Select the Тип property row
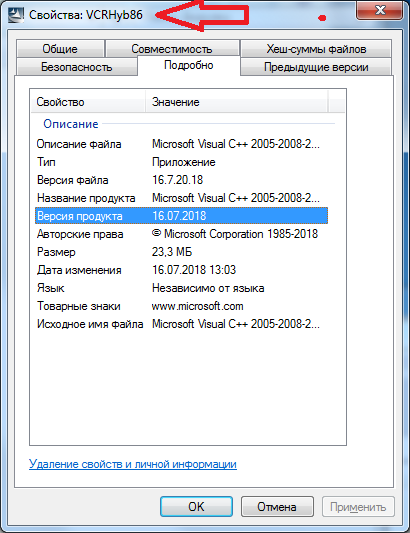This screenshot has height=533, width=410. (x=182, y=162)
